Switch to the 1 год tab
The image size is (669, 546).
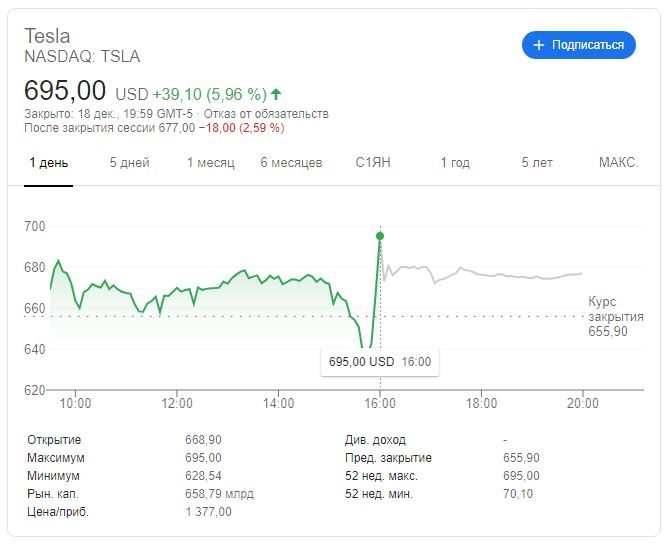click(455, 163)
